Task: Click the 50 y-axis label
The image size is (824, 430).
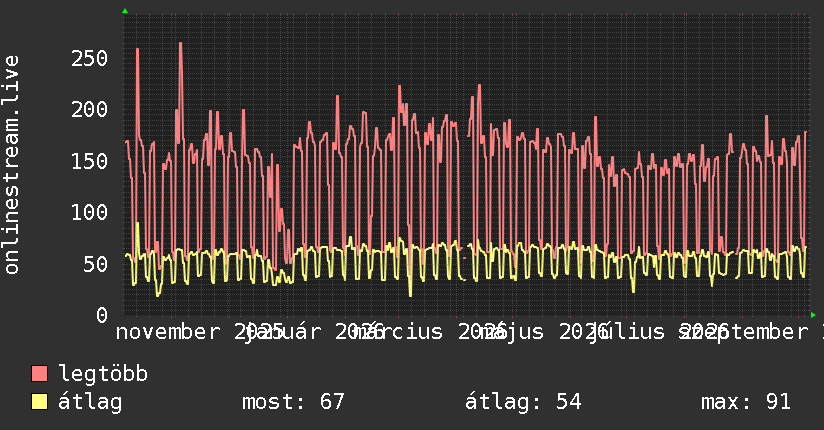Action: [x=96, y=264]
